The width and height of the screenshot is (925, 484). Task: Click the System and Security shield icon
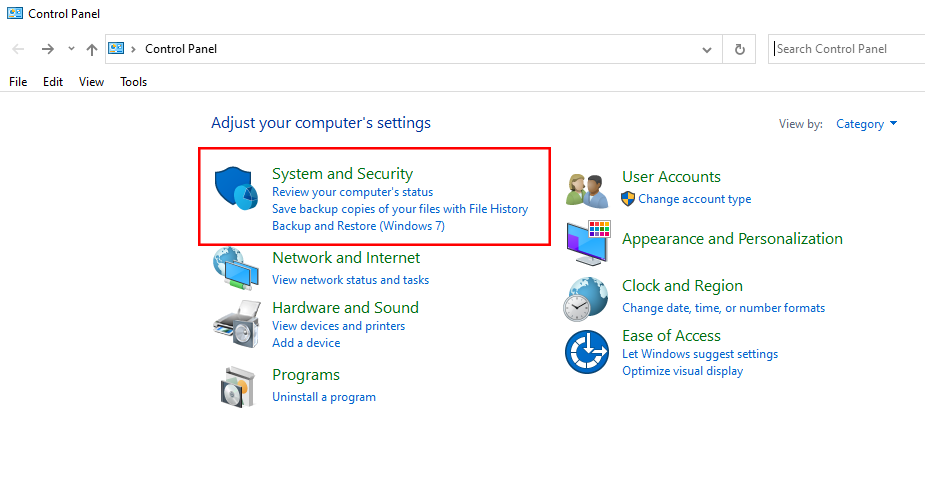(x=236, y=188)
